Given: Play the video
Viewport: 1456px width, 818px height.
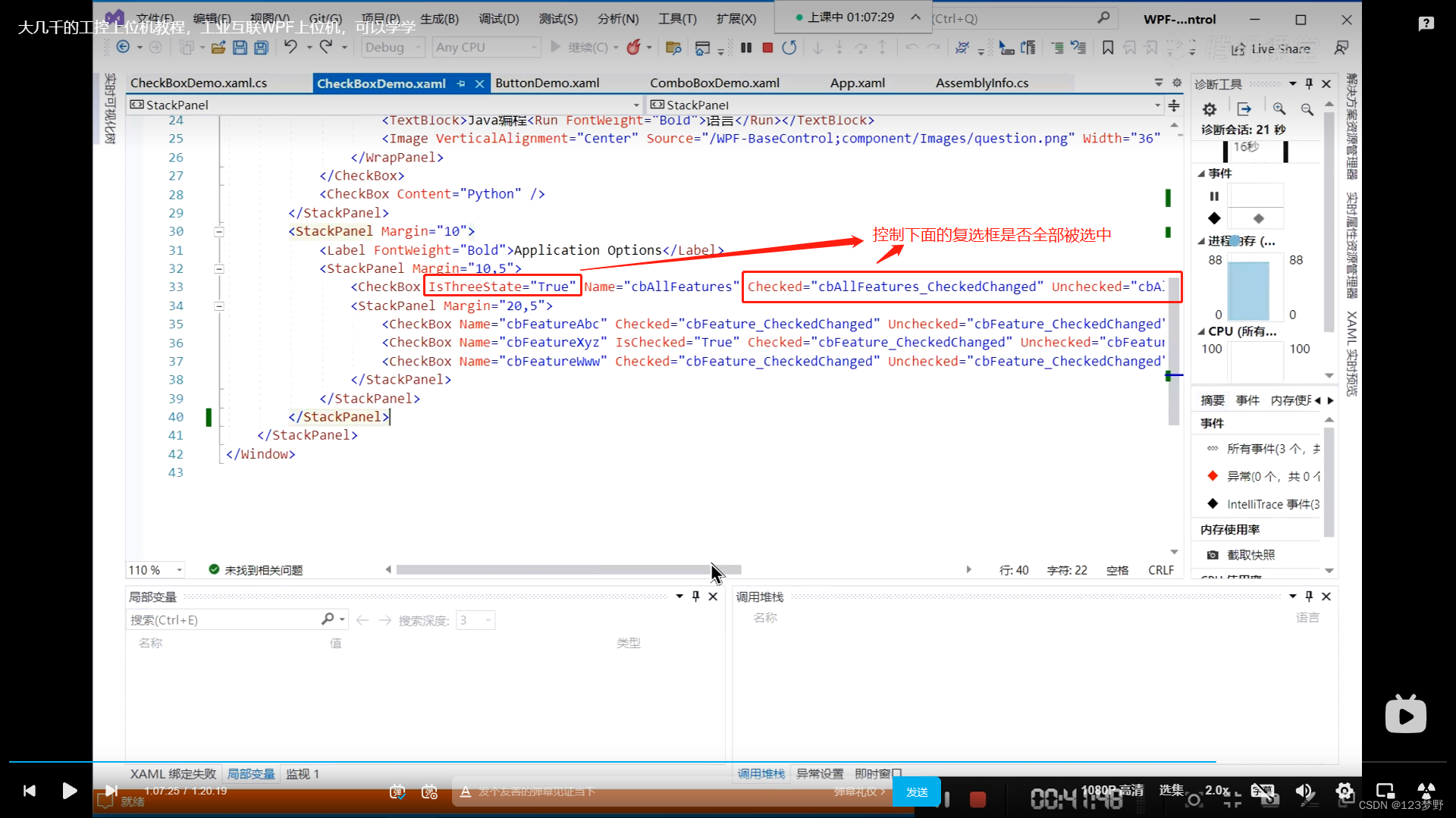Looking at the screenshot, I should pyautogui.click(x=69, y=791).
